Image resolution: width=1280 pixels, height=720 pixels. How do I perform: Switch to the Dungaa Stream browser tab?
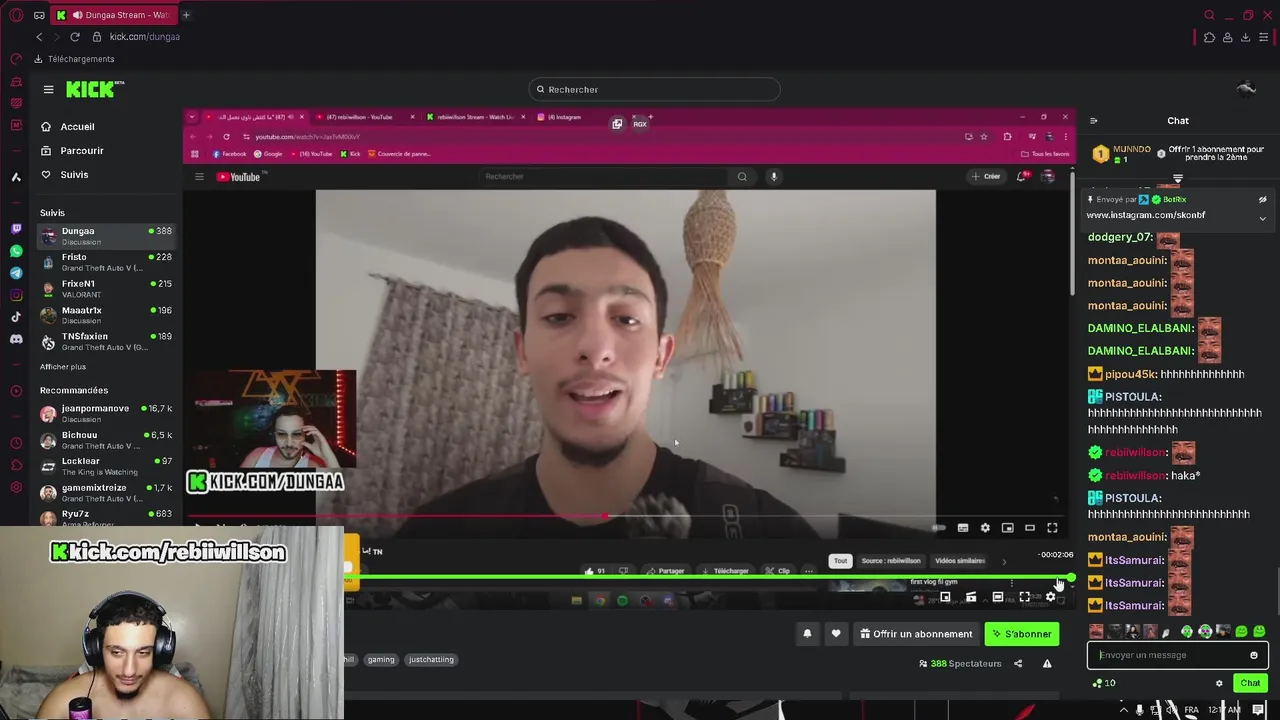[114, 15]
